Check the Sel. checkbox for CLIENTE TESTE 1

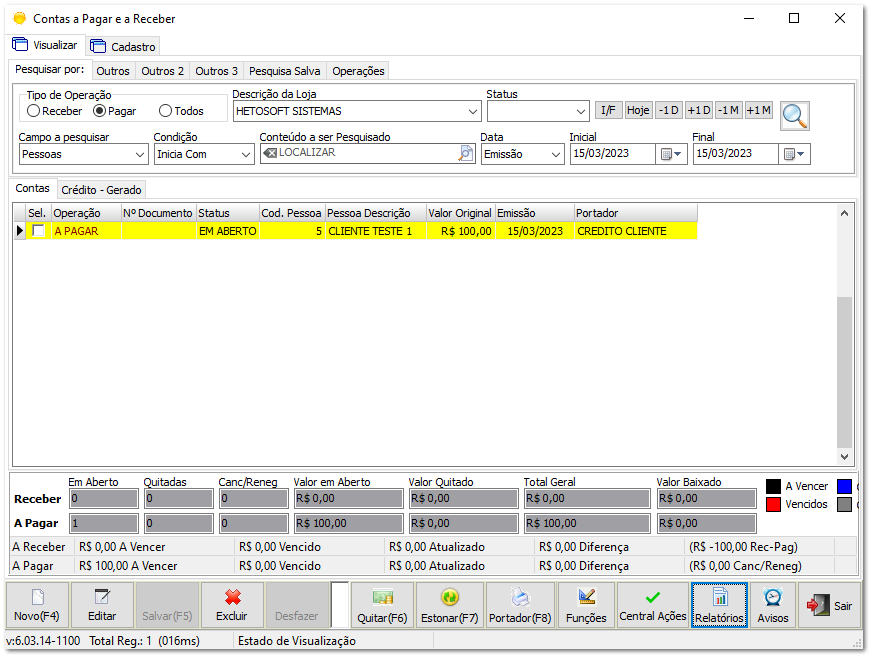38,231
